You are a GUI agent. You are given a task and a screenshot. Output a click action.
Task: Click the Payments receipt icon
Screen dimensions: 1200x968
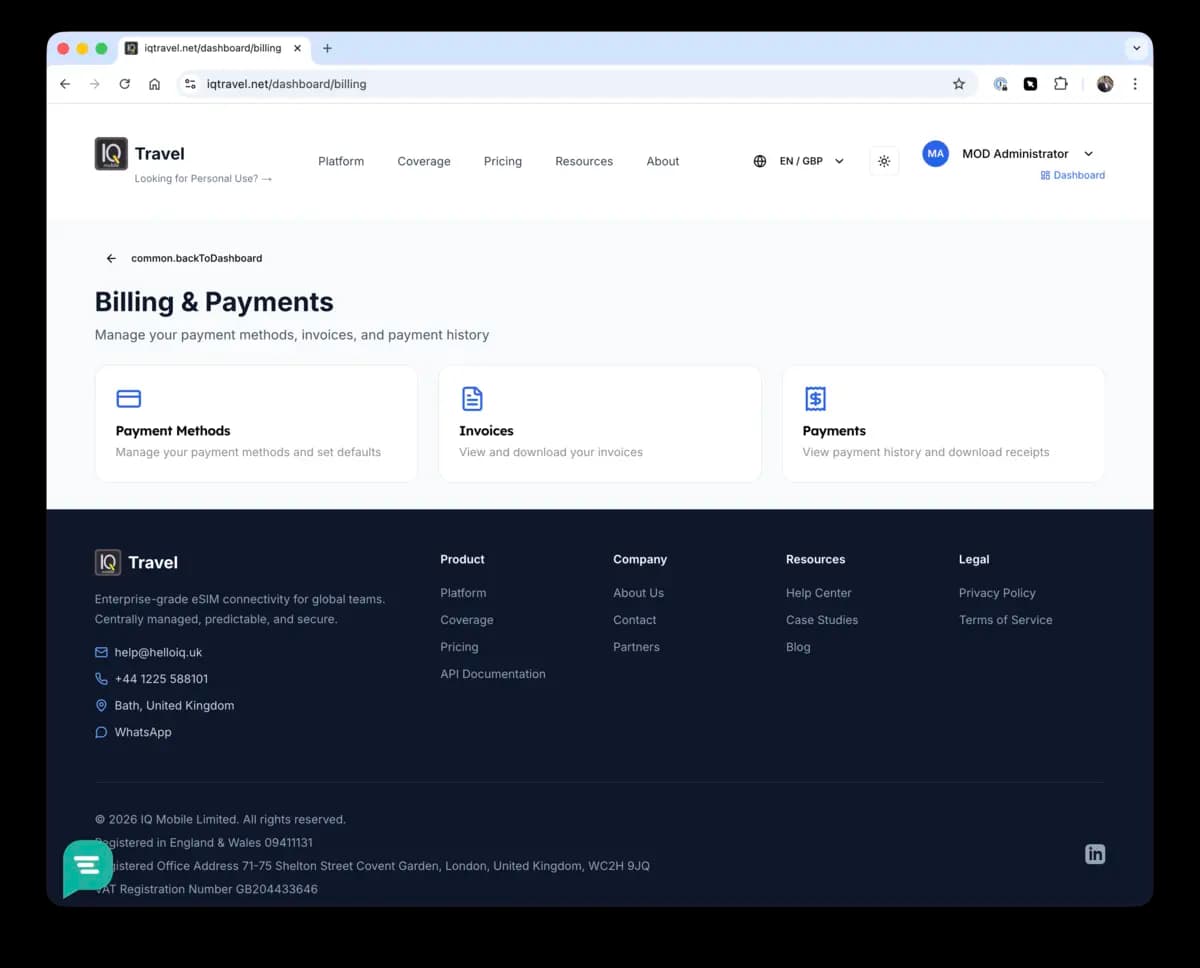click(x=815, y=399)
